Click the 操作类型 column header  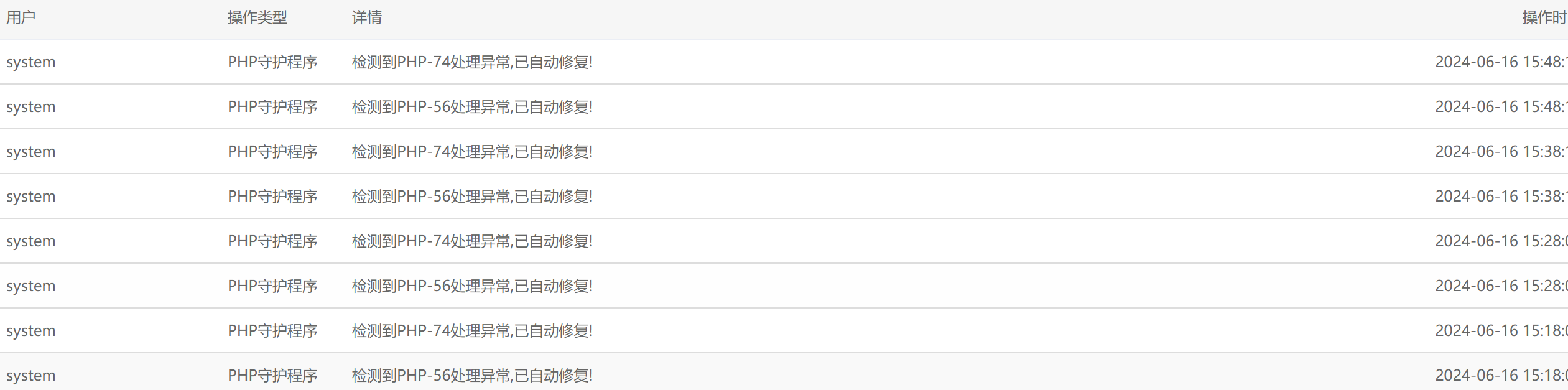[257, 17]
